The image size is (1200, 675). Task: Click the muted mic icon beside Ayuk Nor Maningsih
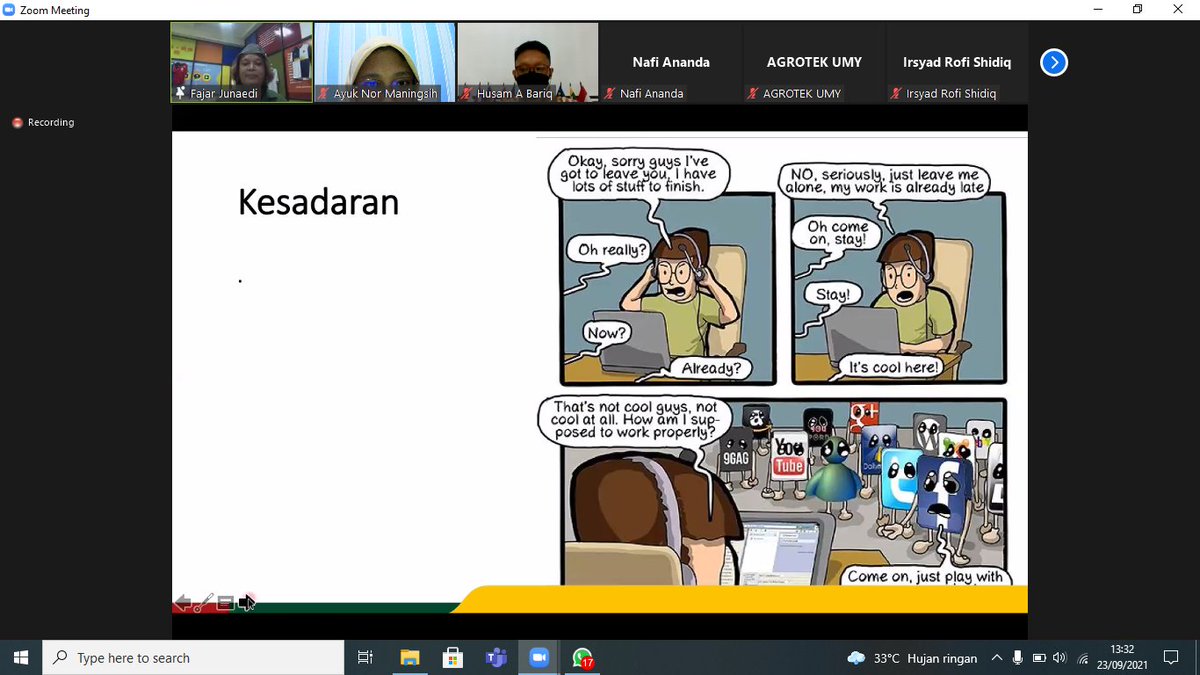point(323,93)
